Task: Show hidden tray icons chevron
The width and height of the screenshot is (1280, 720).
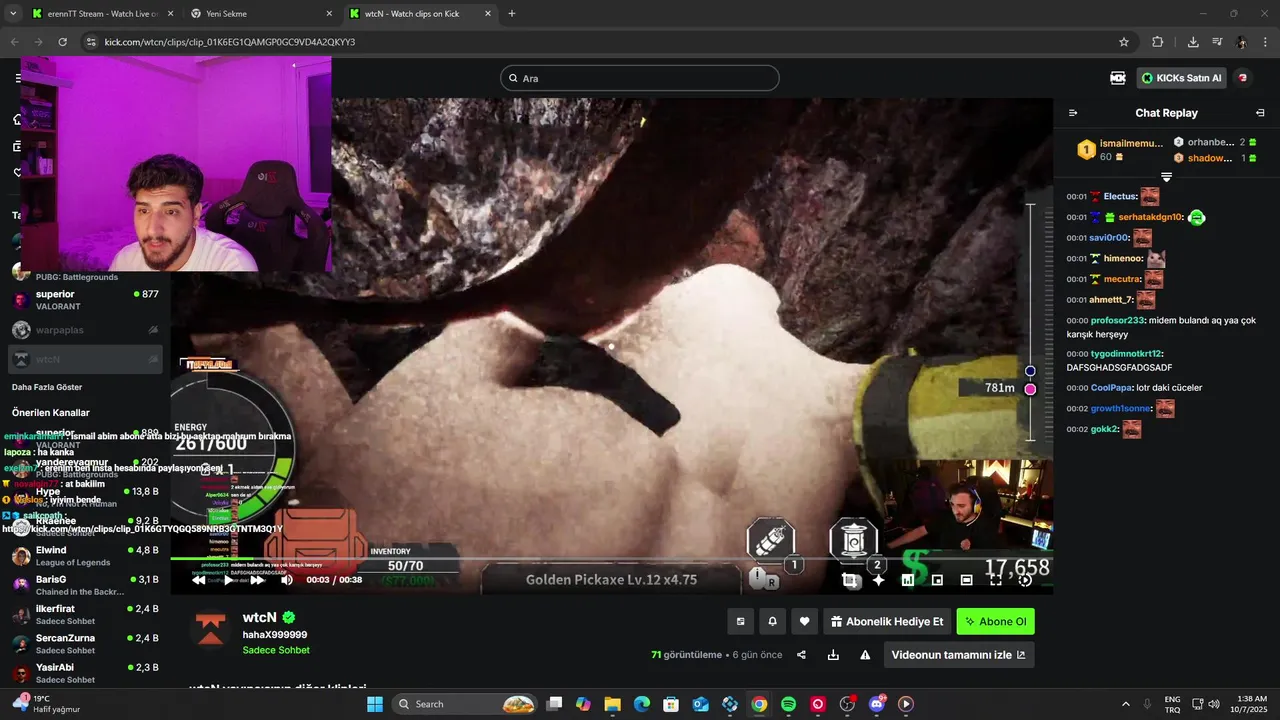Action: pyautogui.click(x=1125, y=704)
